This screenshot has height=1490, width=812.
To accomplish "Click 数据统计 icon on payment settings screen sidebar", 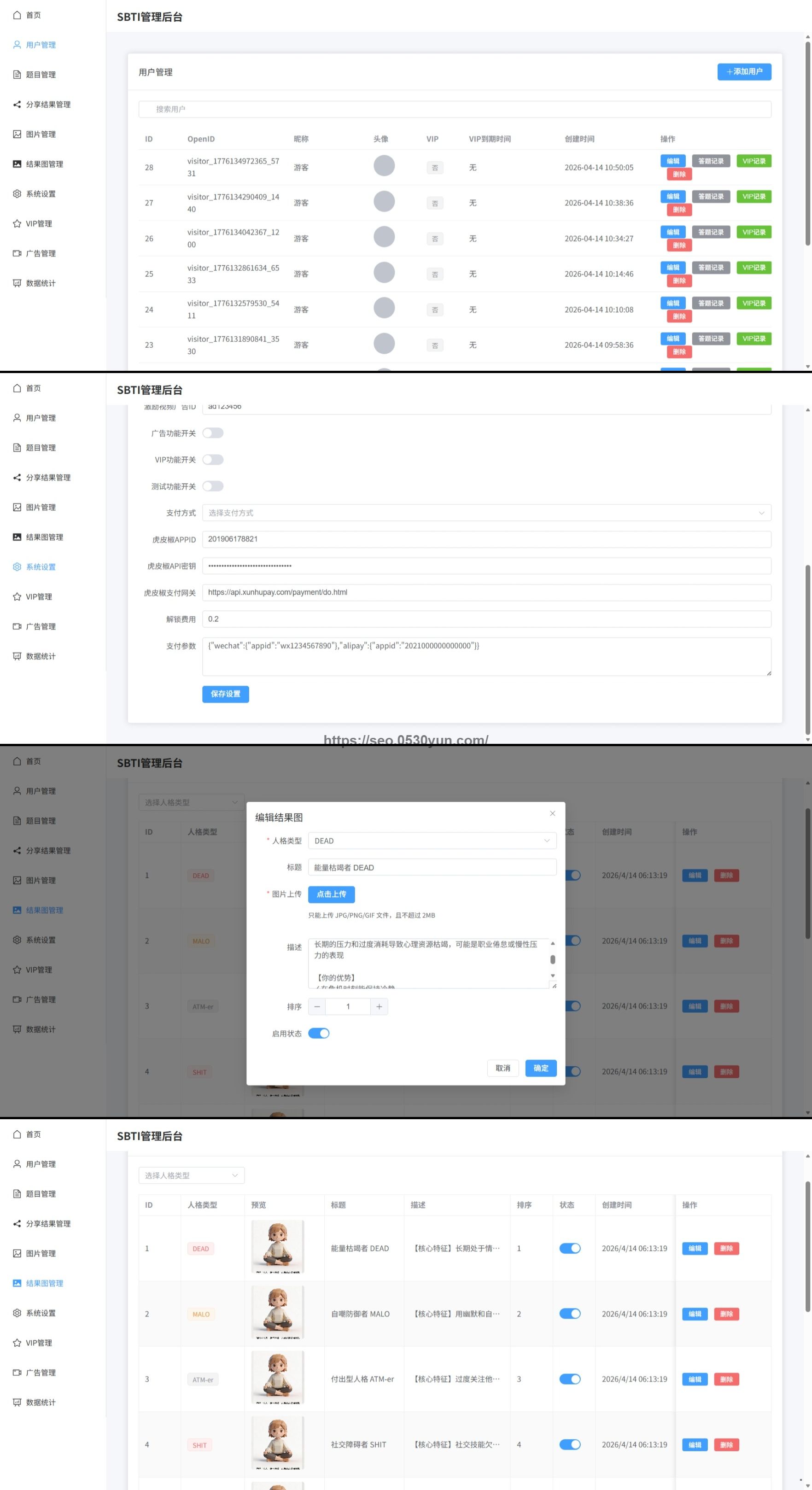I will (18, 656).
